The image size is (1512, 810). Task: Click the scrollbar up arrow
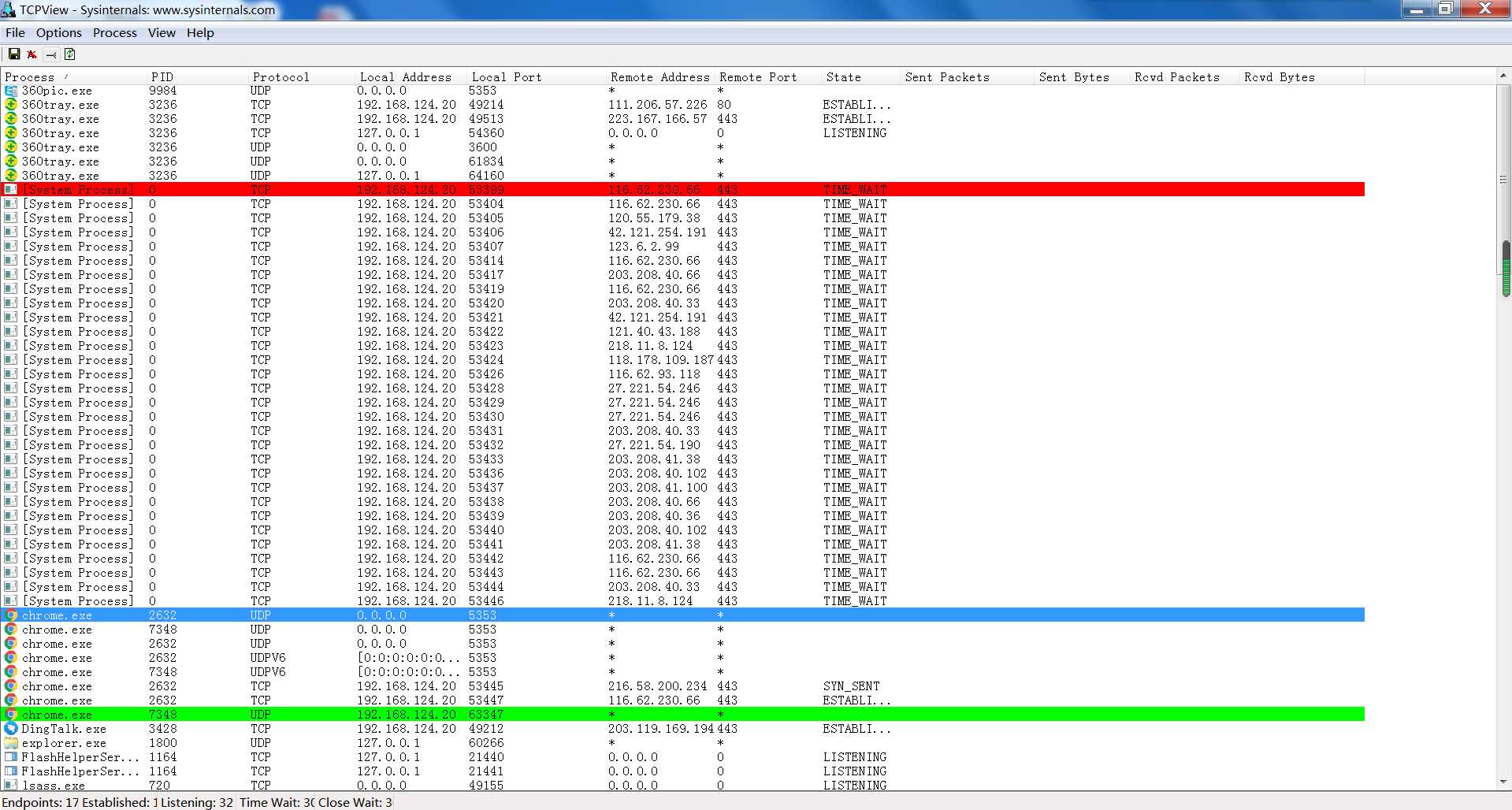pyautogui.click(x=1503, y=76)
